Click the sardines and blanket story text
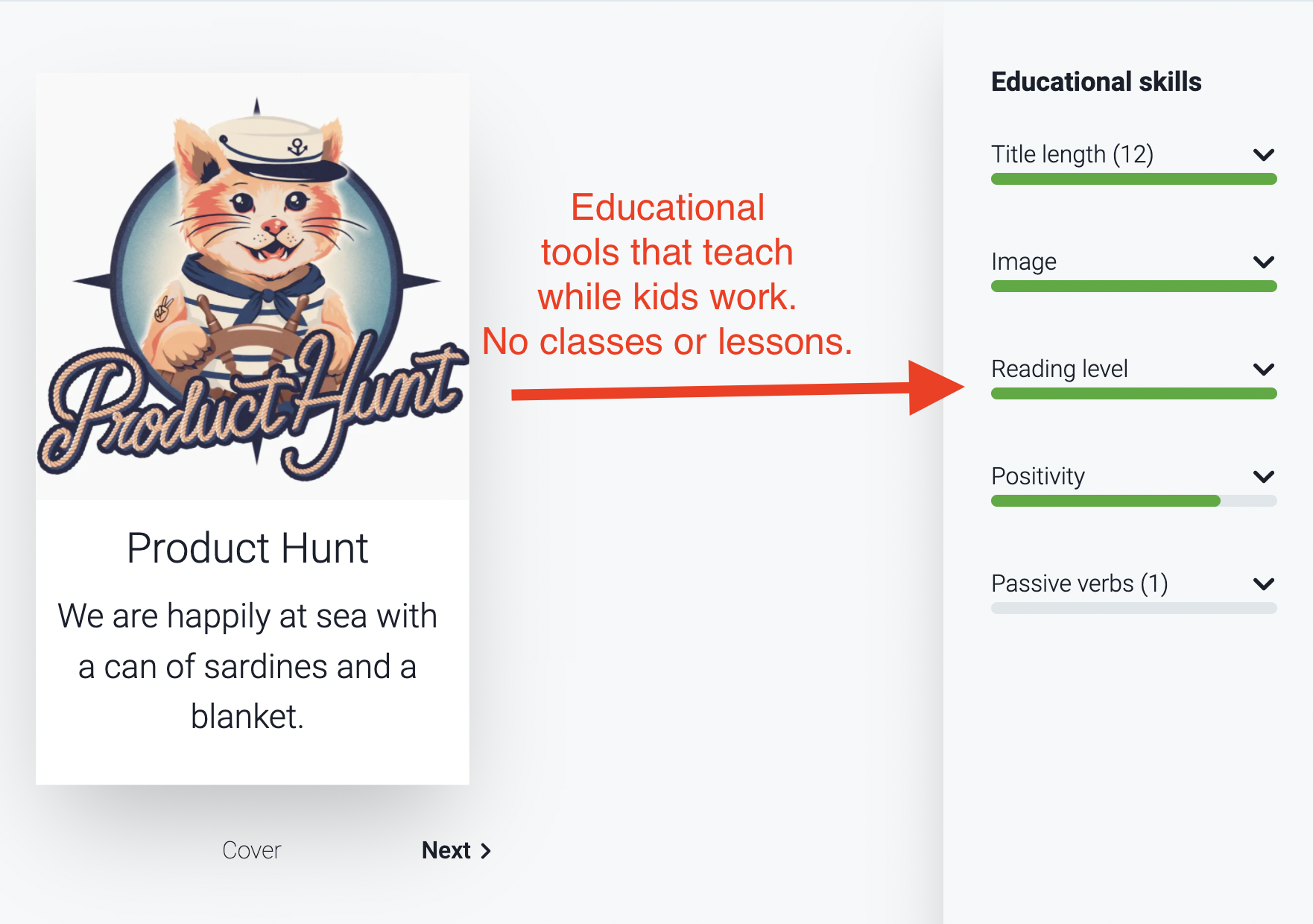Screen dimensions: 1313x924 pyautogui.click(x=247, y=666)
